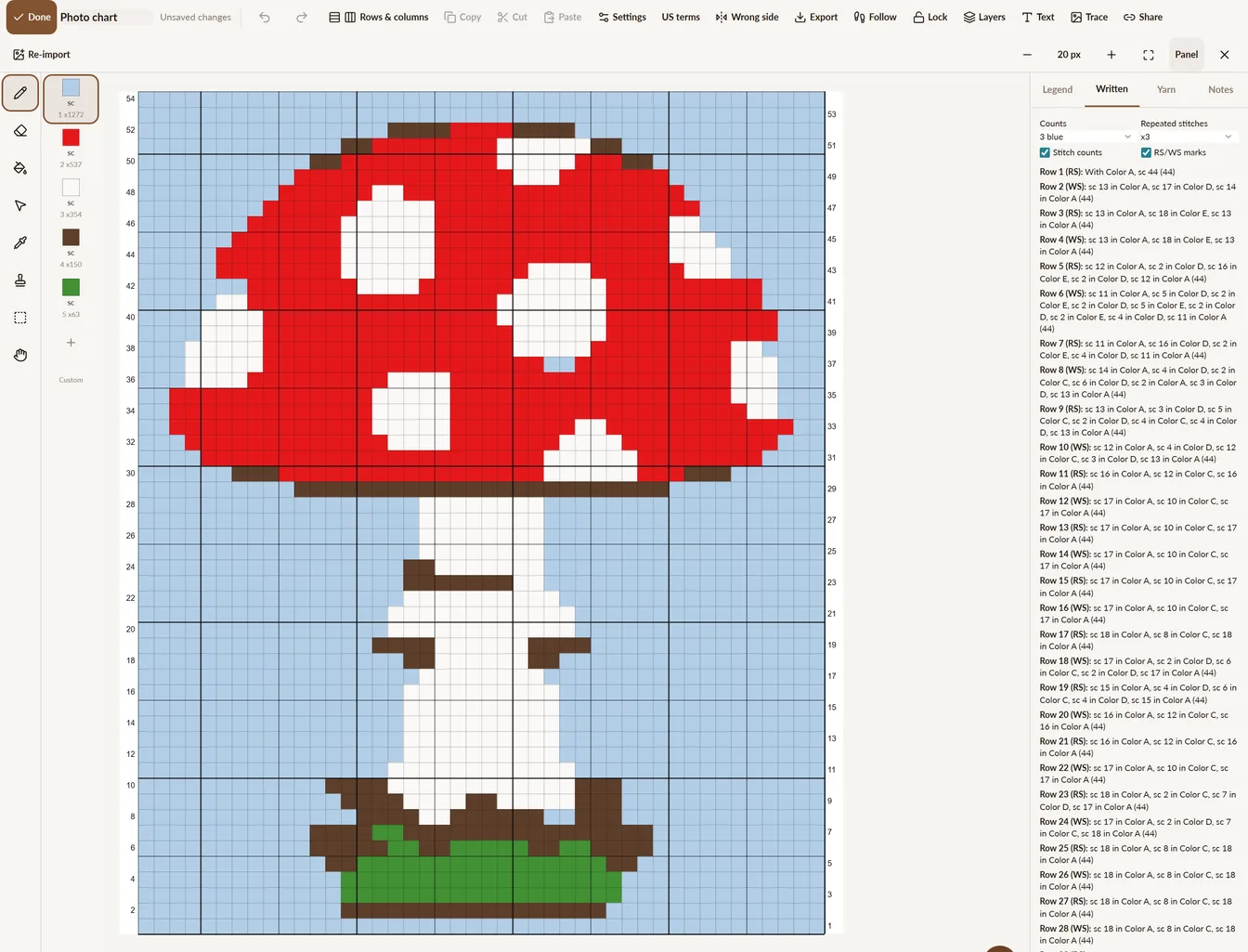Click the Done button
This screenshot has width=1248, height=952.
pyautogui.click(x=31, y=17)
